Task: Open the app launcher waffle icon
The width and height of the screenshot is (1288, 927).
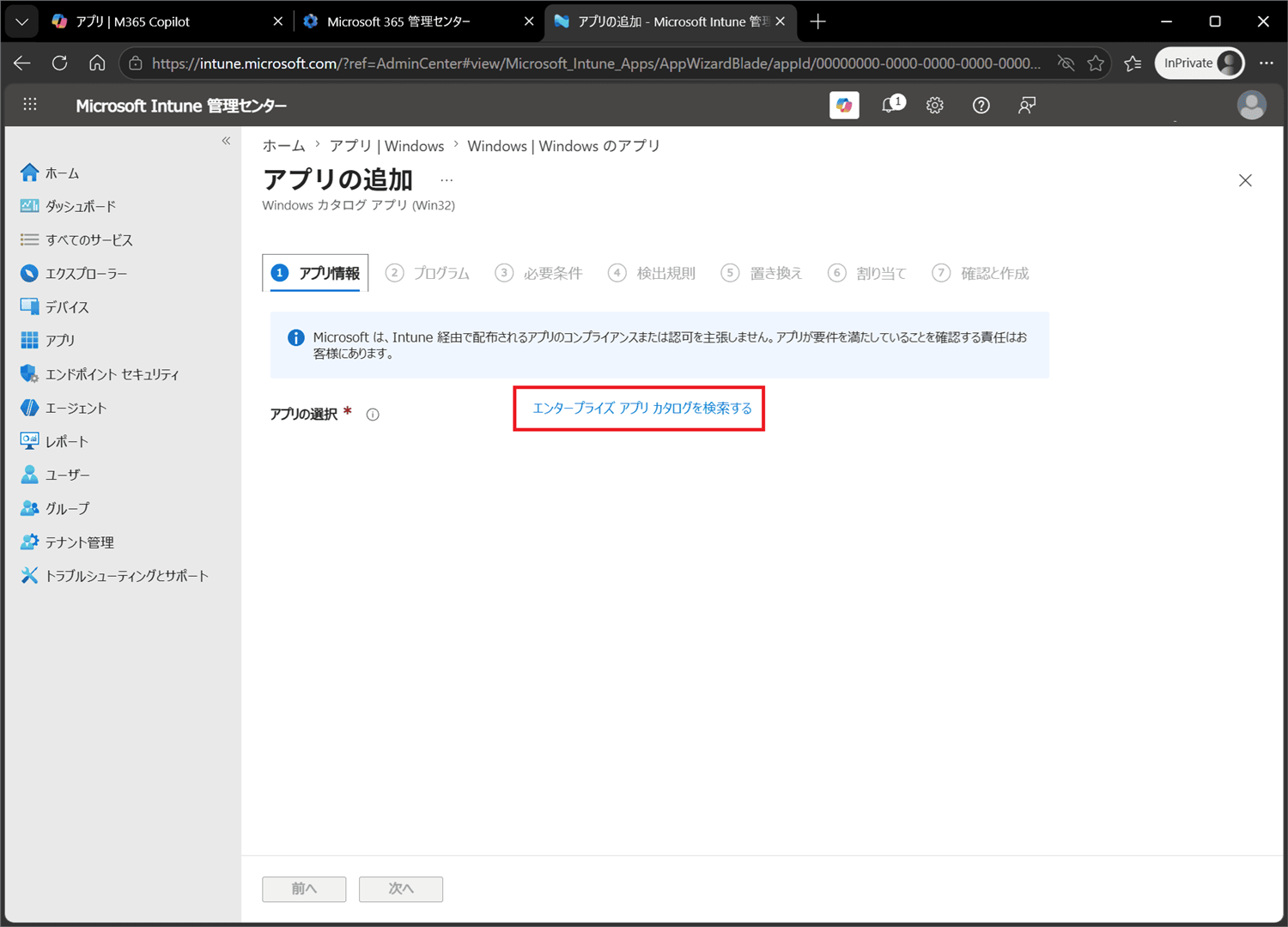Action: pos(30,105)
